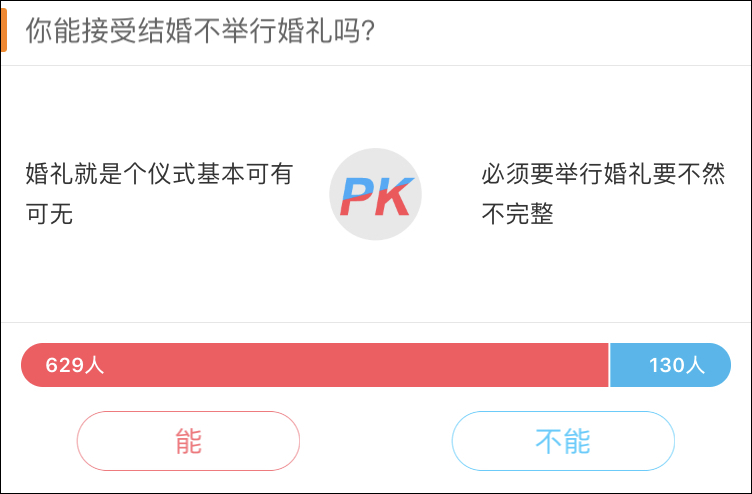Click the poll title 你能接受结婚不举行婚礼吗?
752x494 pixels.
click(x=200, y=30)
